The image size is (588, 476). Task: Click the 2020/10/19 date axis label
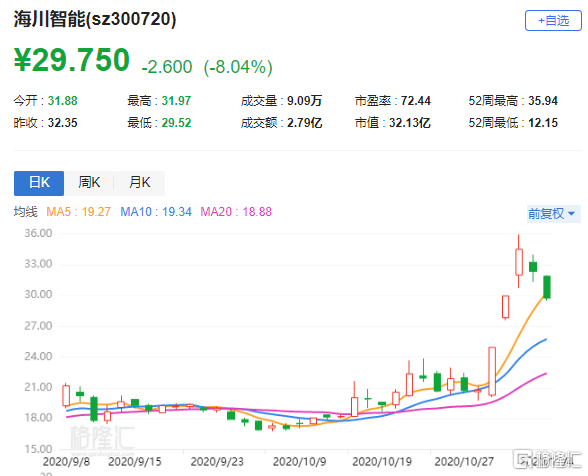pos(382,461)
